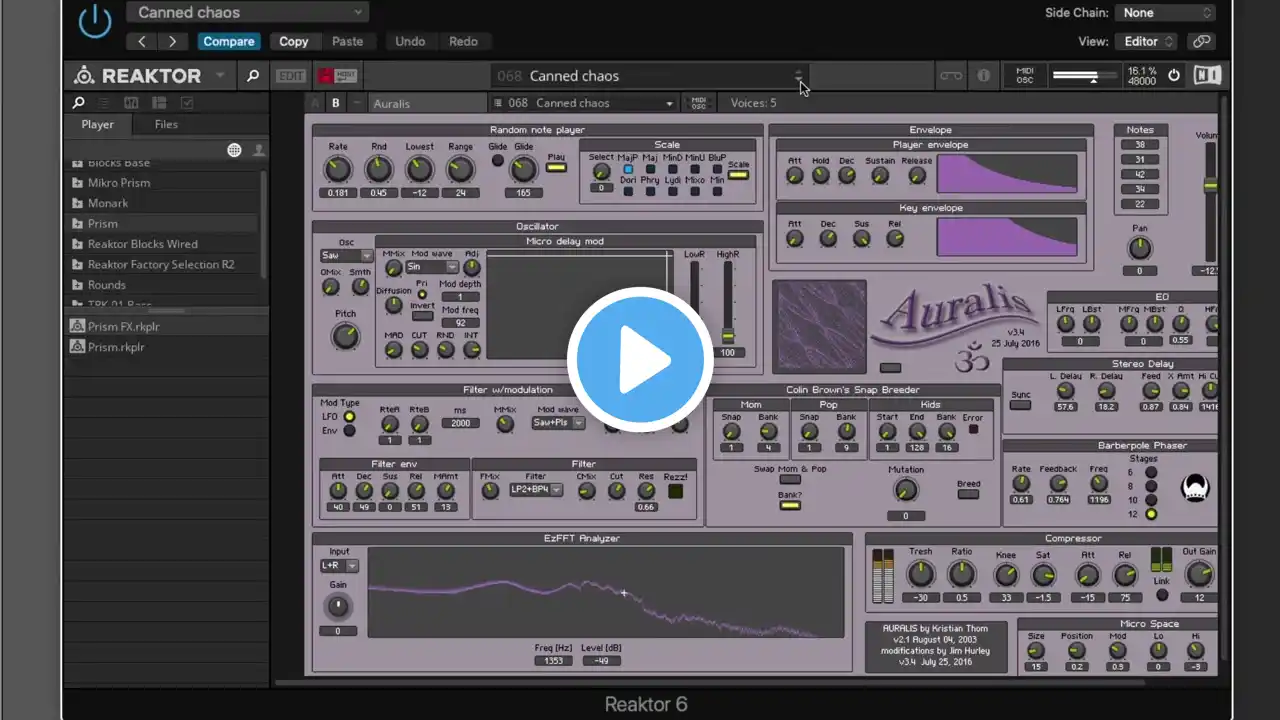
Task: Click the sidebar browser search magnifier icon
Action: click(78, 102)
